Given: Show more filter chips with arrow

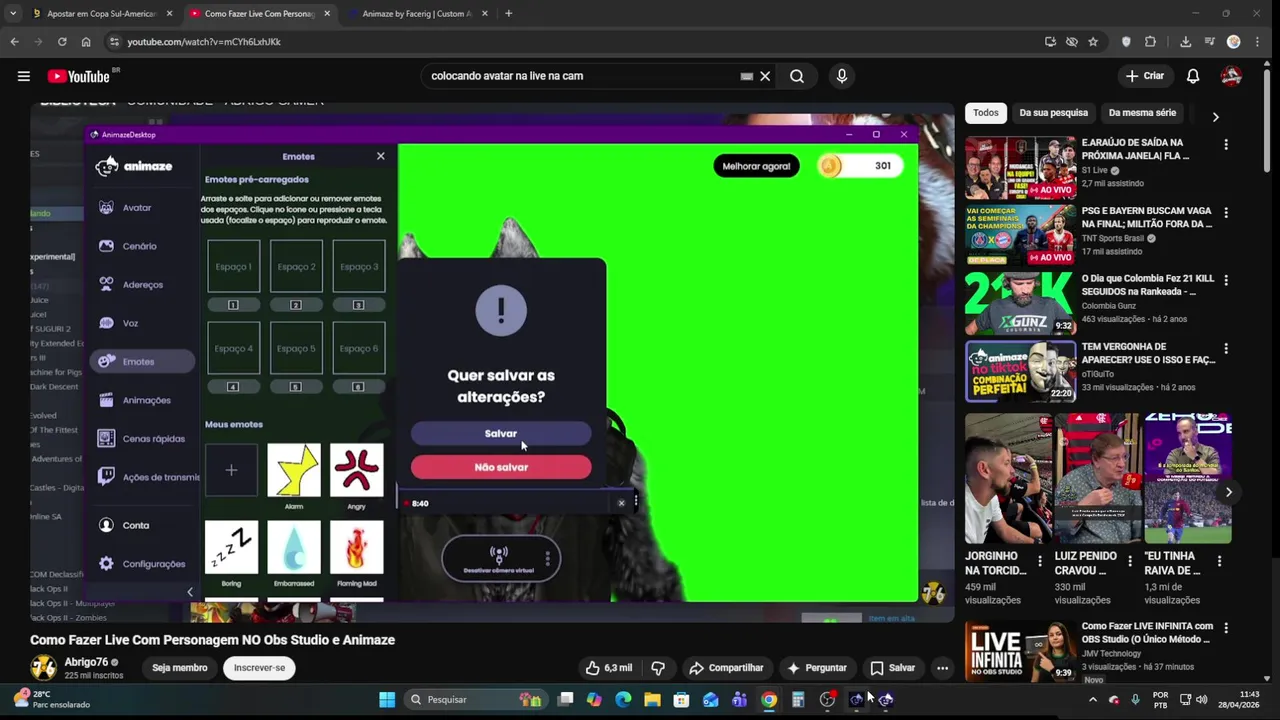Looking at the screenshot, I should [1215, 117].
